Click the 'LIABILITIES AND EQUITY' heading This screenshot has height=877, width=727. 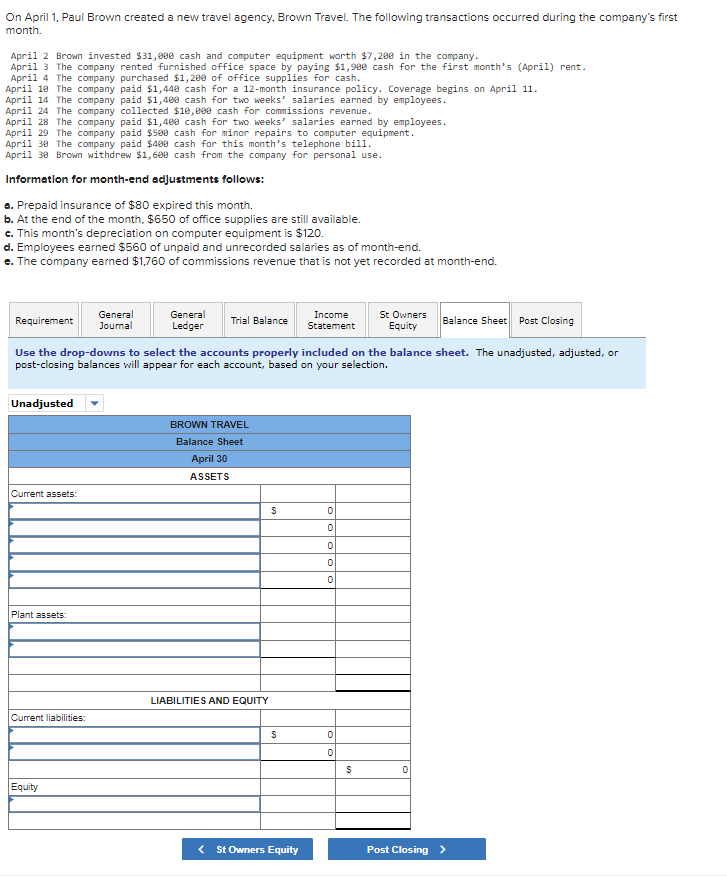point(209,700)
